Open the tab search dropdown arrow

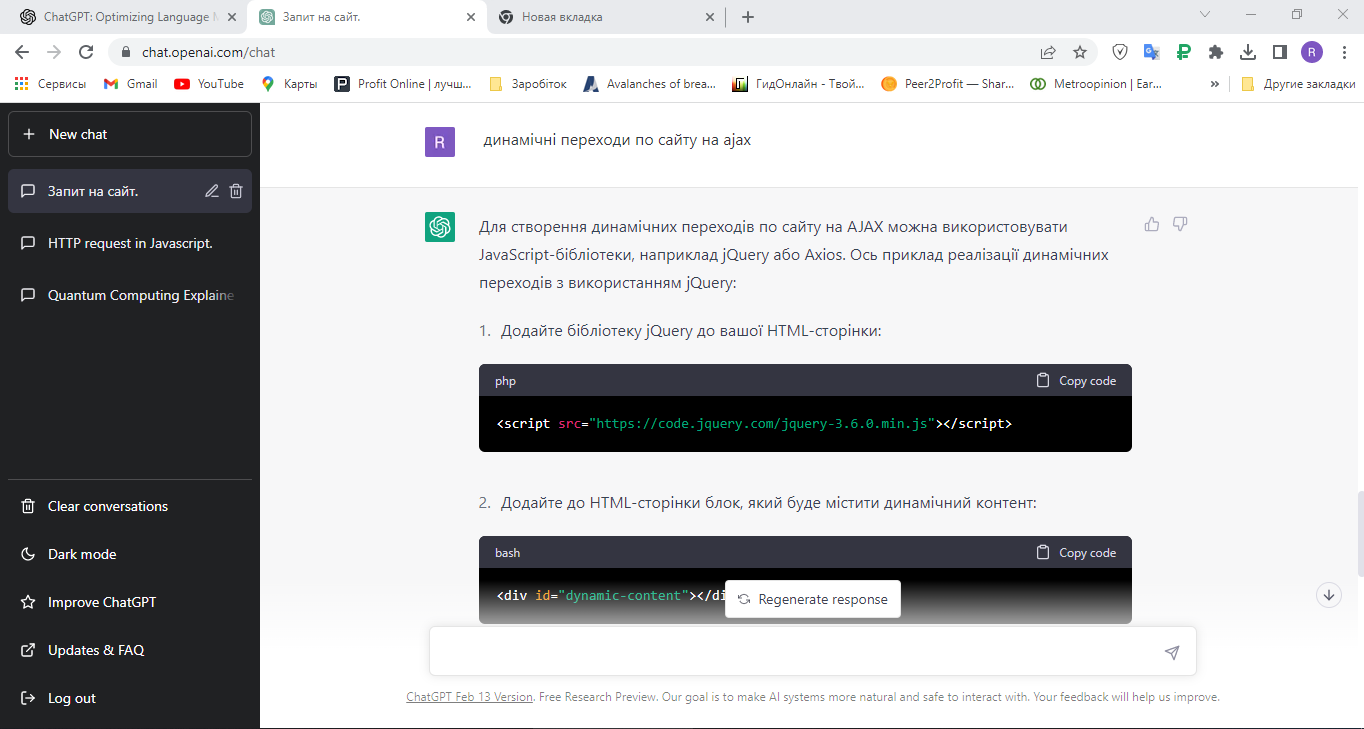(x=1205, y=15)
